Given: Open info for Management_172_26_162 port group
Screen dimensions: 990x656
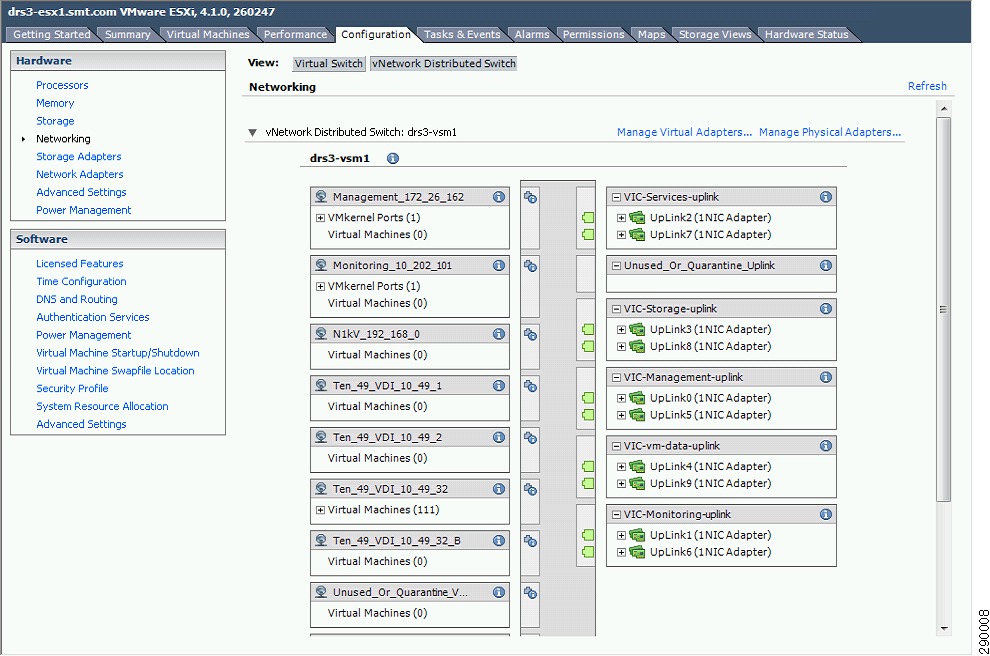Looking at the screenshot, I should pyautogui.click(x=499, y=197).
